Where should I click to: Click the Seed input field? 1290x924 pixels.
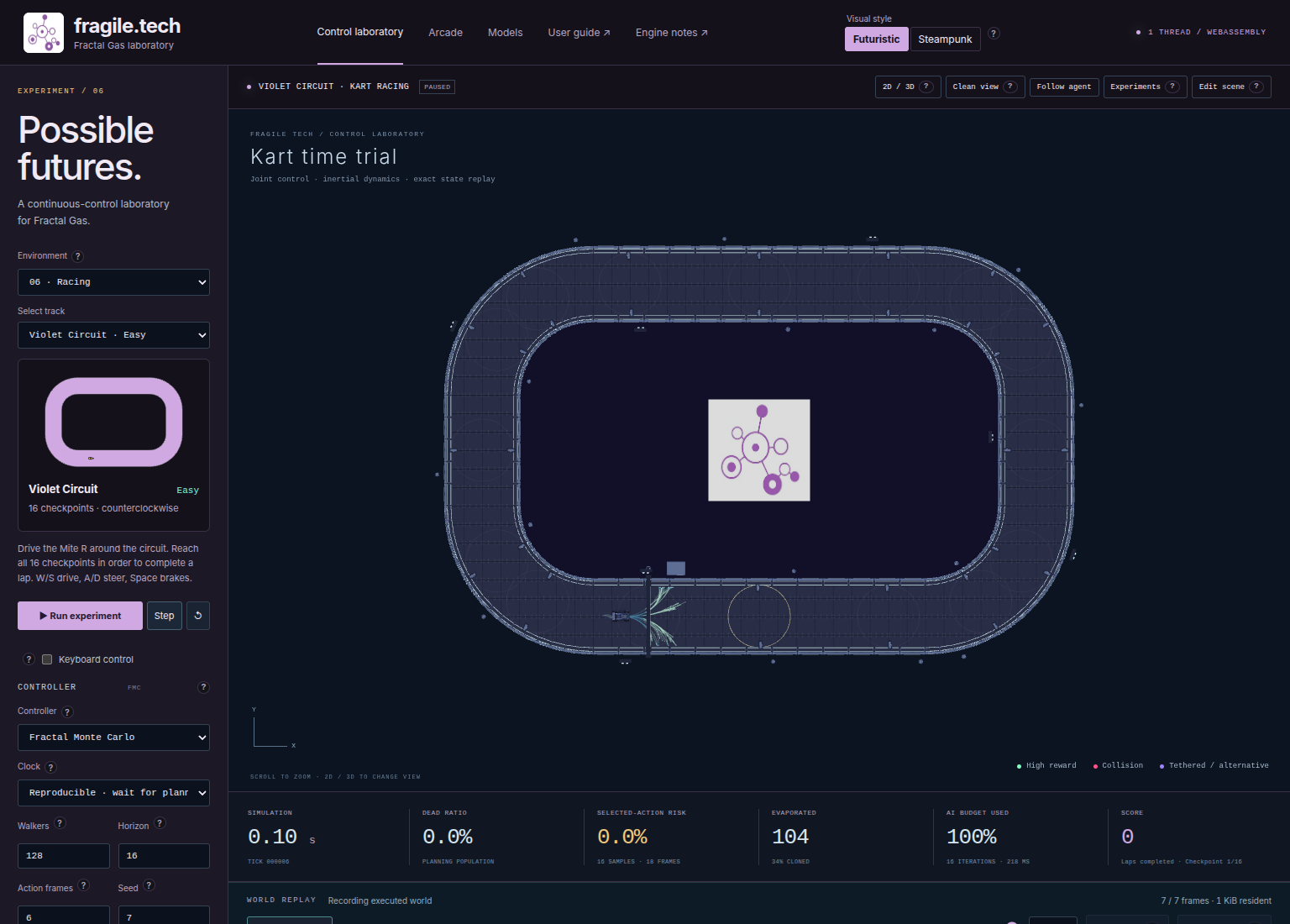pyautogui.click(x=164, y=916)
